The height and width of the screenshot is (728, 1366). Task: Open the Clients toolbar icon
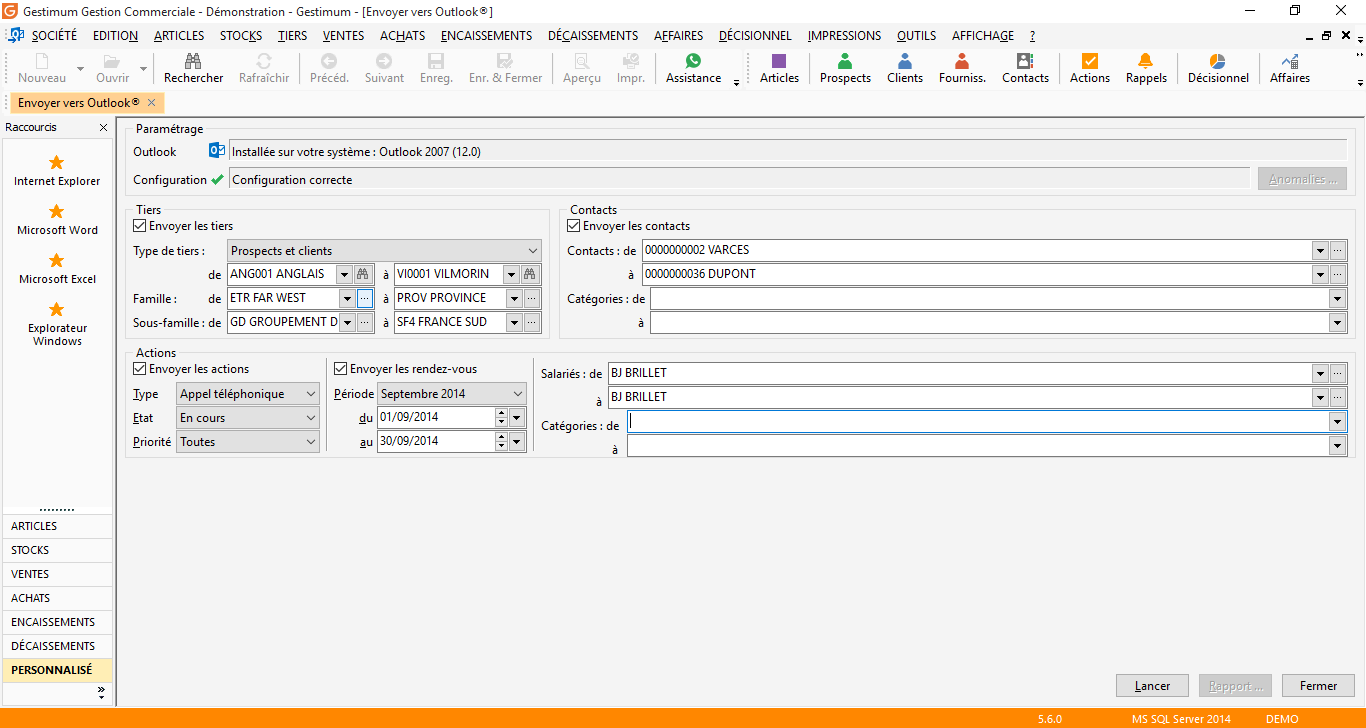pyautogui.click(x=904, y=61)
